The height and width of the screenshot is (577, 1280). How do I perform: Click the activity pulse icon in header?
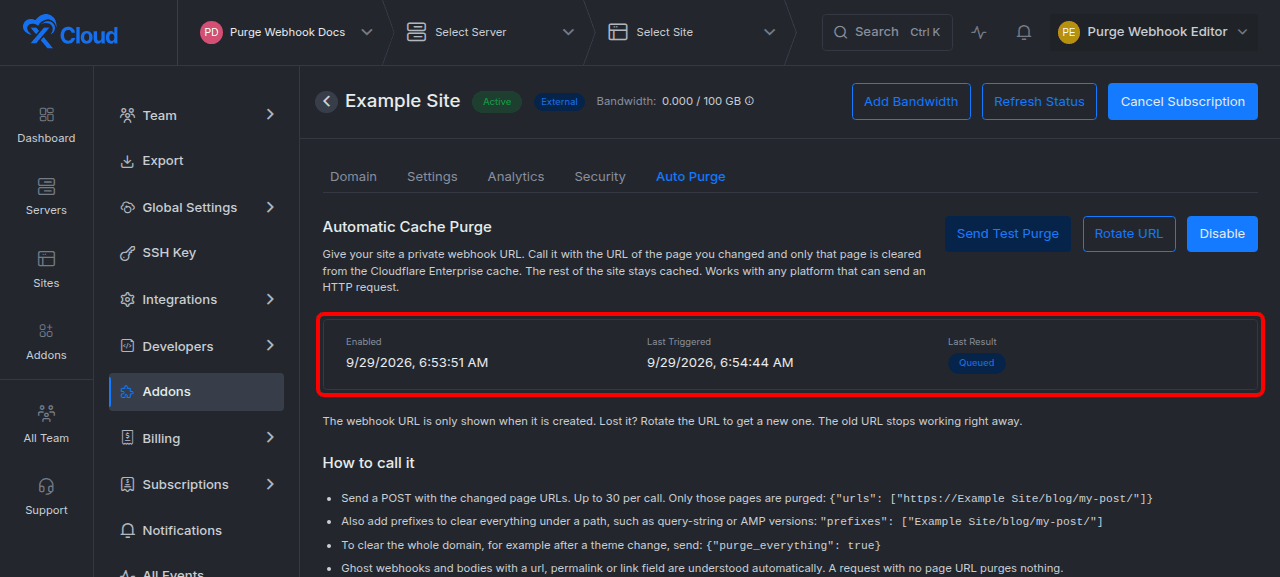coord(979,32)
